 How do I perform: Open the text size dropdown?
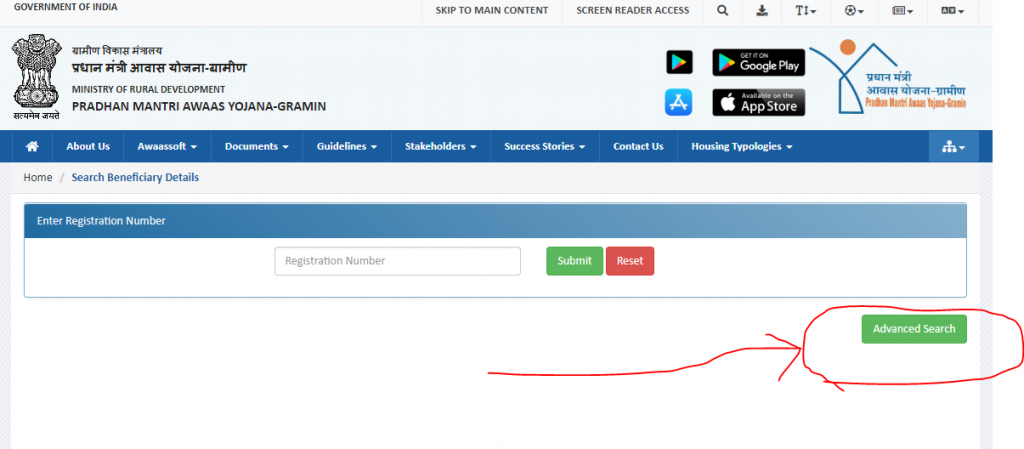[805, 11]
